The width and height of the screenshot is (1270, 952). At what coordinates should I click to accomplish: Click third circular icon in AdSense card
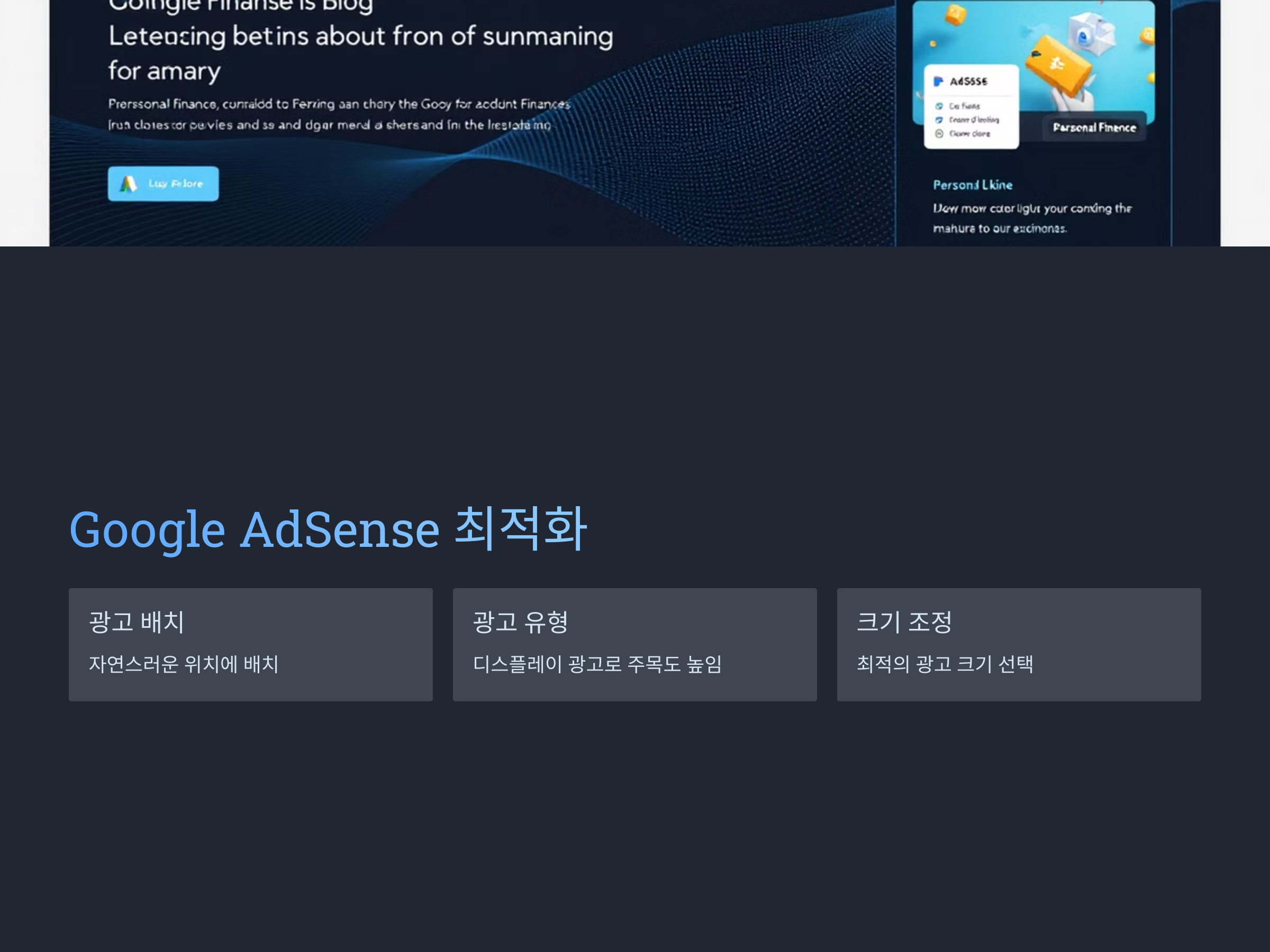click(x=939, y=134)
